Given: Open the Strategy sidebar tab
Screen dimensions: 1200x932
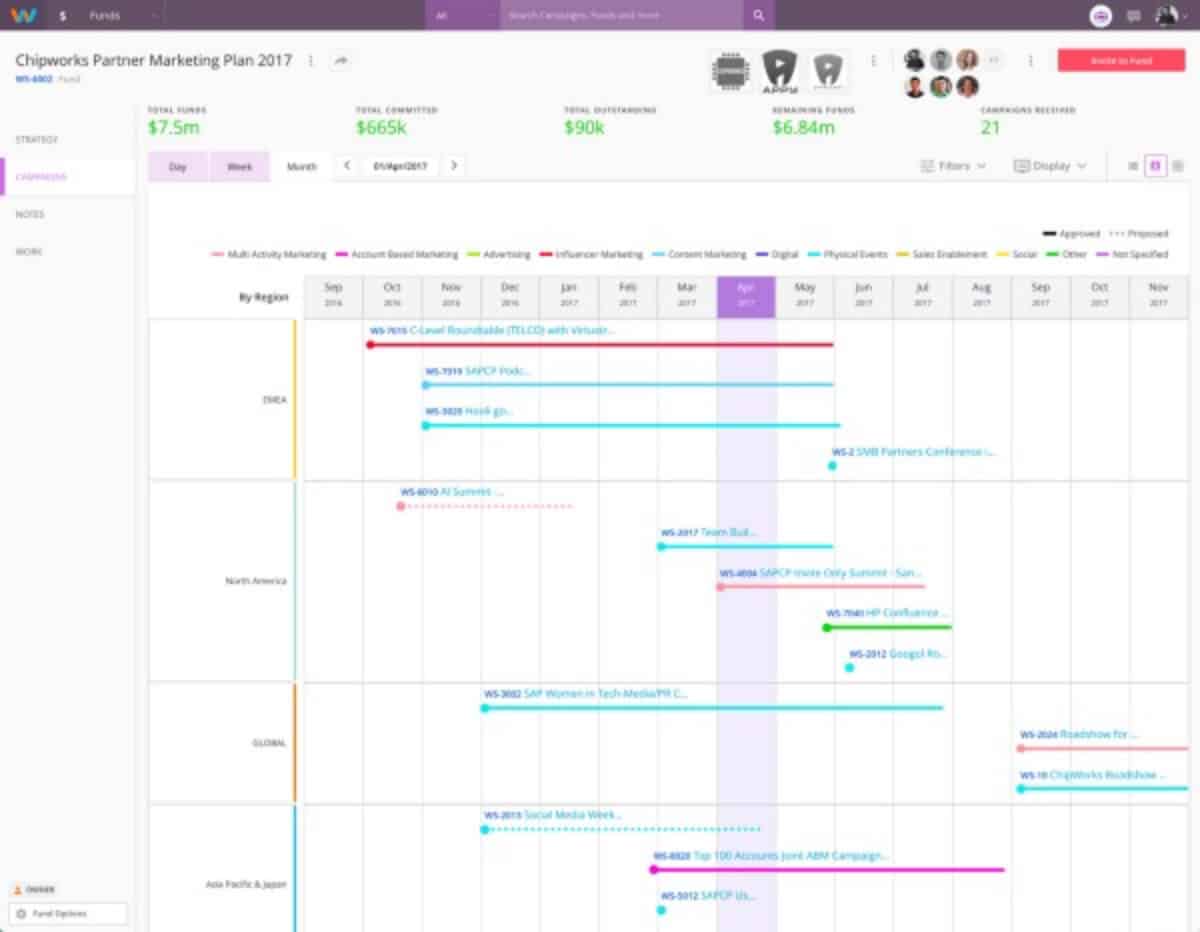Looking at the screenshot, I should (x=36, y=139).
